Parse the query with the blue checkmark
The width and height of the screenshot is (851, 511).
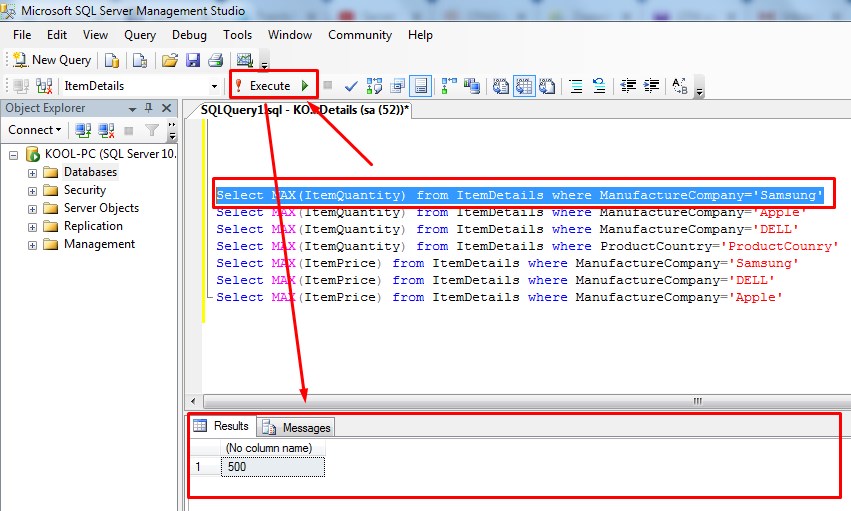point(351,86)
